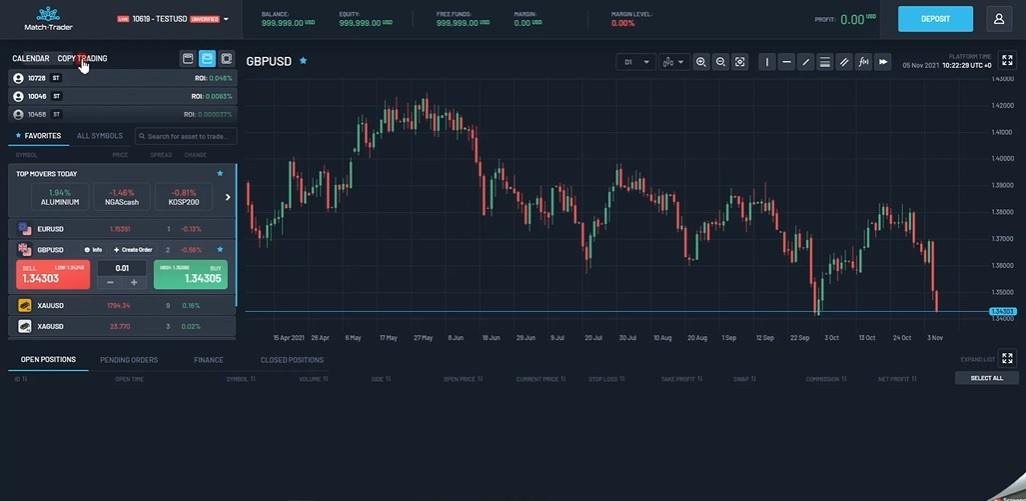Click the fit chart to screen icon
The image size is (1026, 501).
pyautogui.click(x=740, y=62)
